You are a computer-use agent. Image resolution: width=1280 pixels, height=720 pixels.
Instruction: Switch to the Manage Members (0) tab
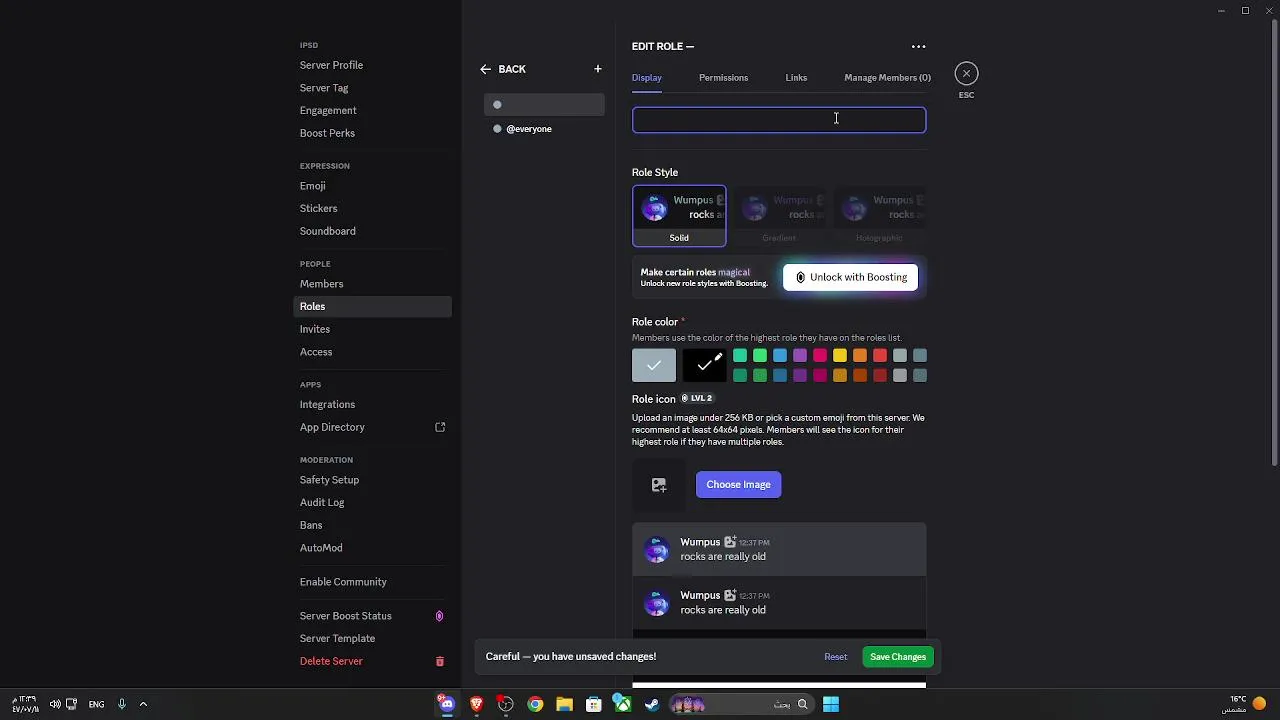click(x=887, y=77)
